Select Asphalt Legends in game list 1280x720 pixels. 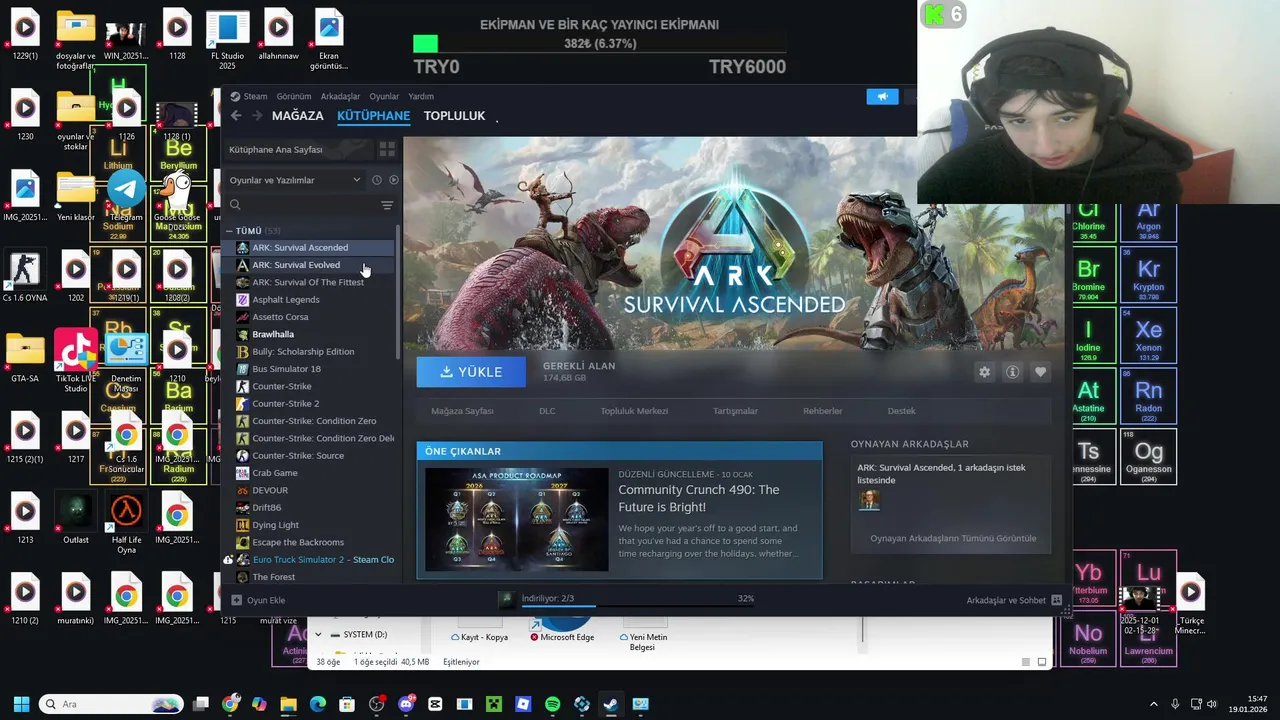(x=286, y=299)
